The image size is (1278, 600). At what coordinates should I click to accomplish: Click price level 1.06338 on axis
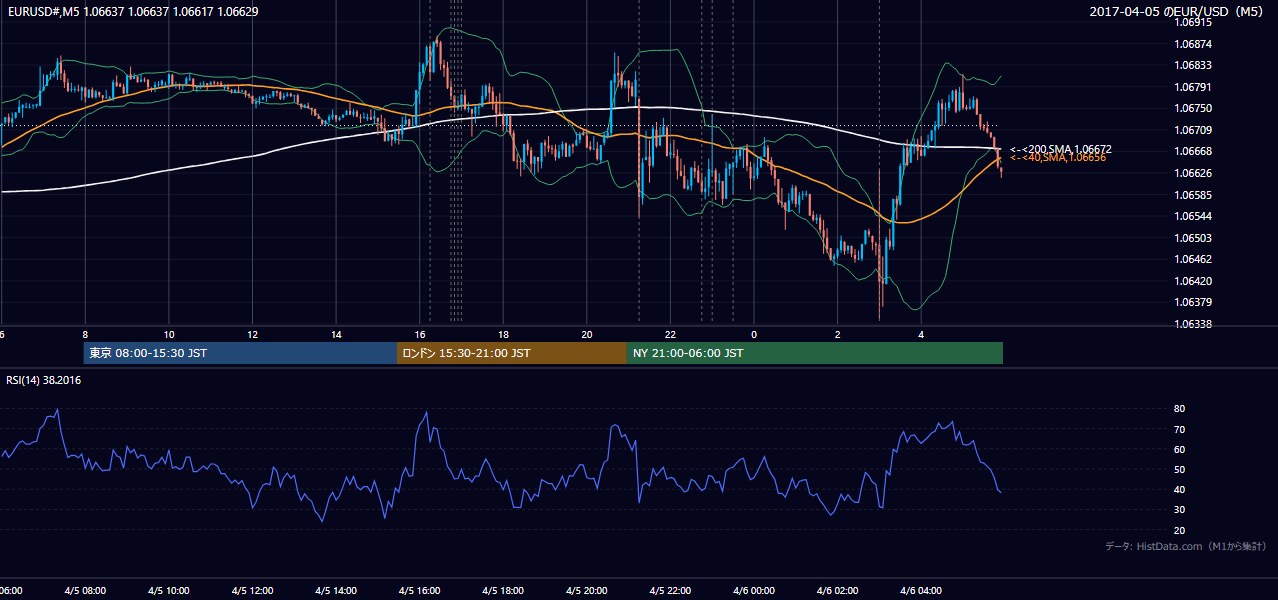(x=1192, y=324)
